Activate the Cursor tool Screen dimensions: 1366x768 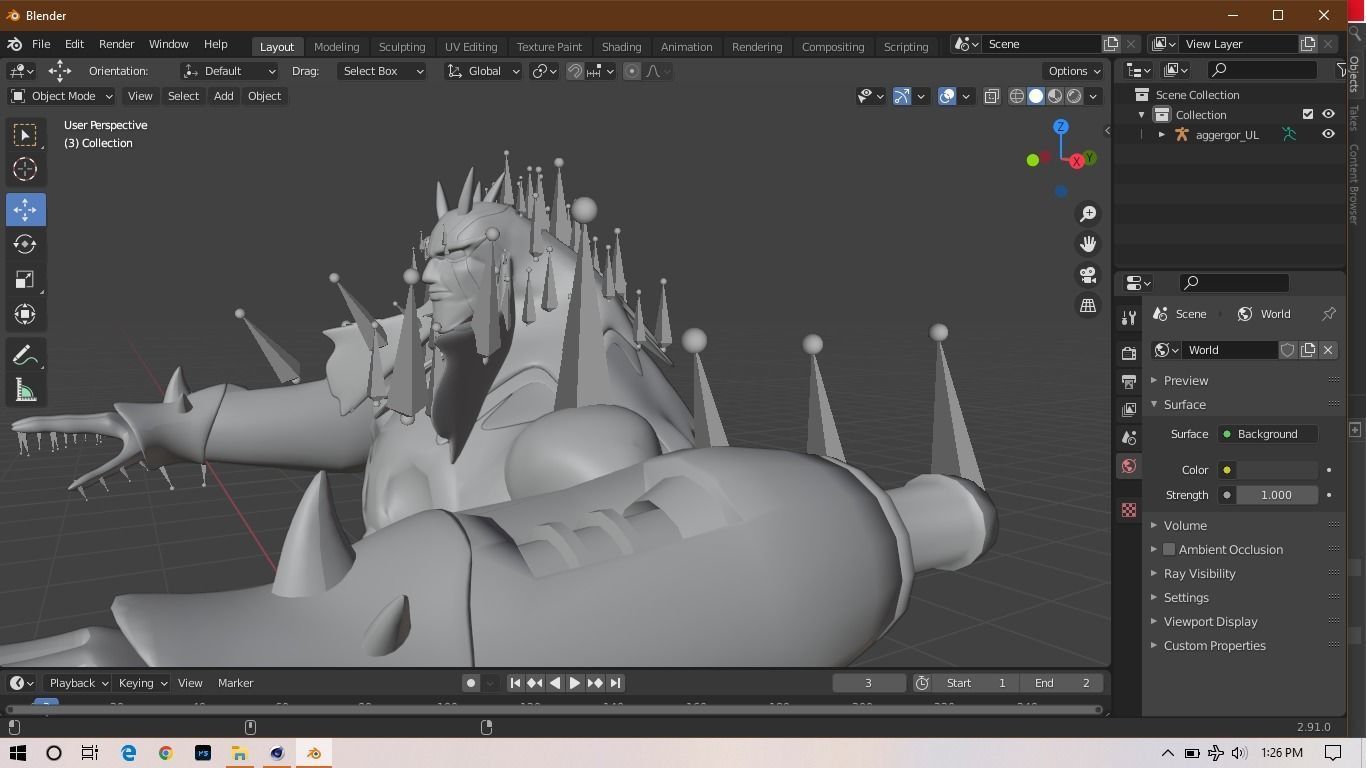[25, 169]
